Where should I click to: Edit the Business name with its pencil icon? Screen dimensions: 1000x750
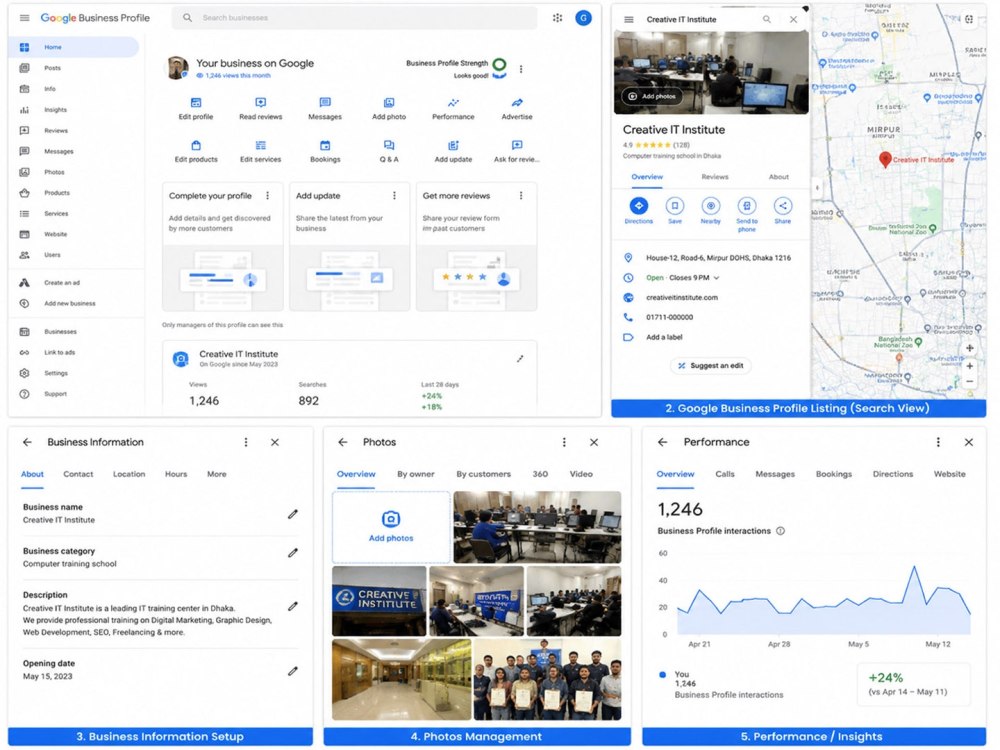(x=293, y=514)
